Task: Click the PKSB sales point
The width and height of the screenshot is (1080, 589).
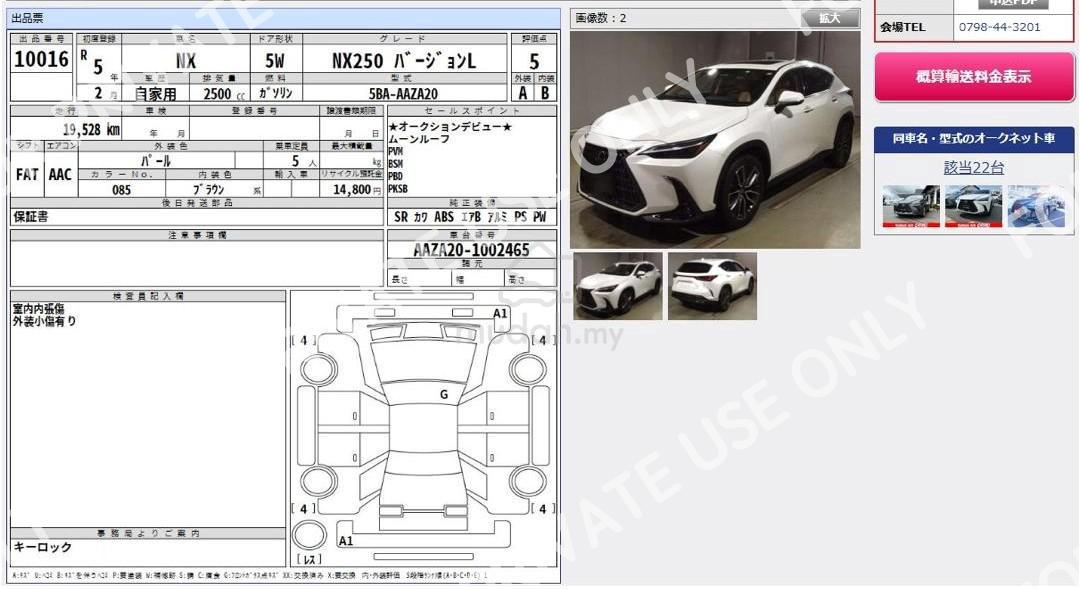Action: coord(398,189)
